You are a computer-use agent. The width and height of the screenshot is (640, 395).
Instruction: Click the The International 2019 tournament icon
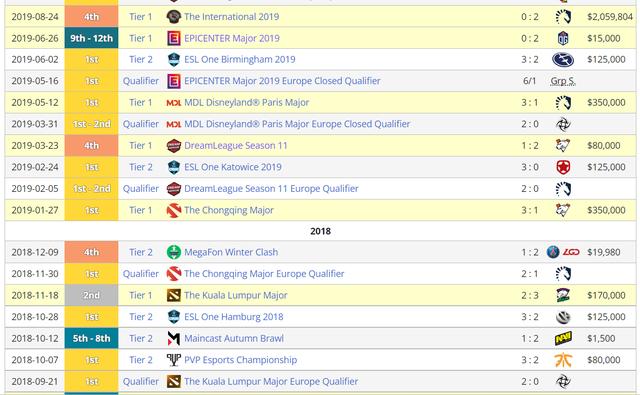tap(174, 17)
